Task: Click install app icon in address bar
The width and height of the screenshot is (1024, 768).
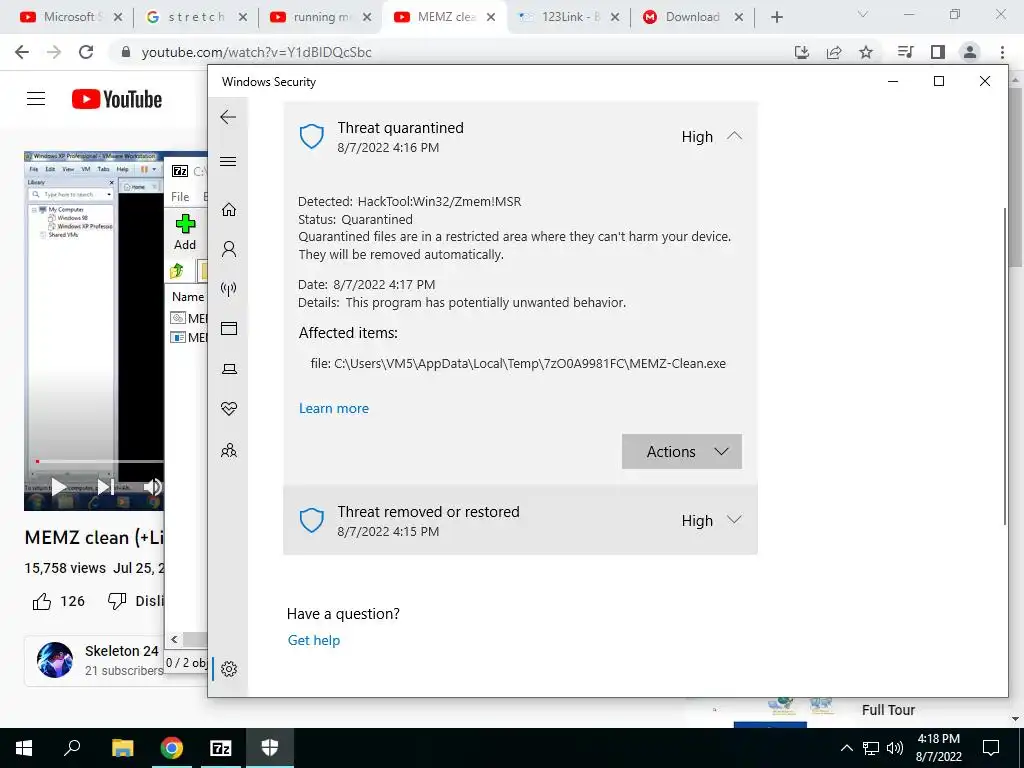Action: [802, 52]
